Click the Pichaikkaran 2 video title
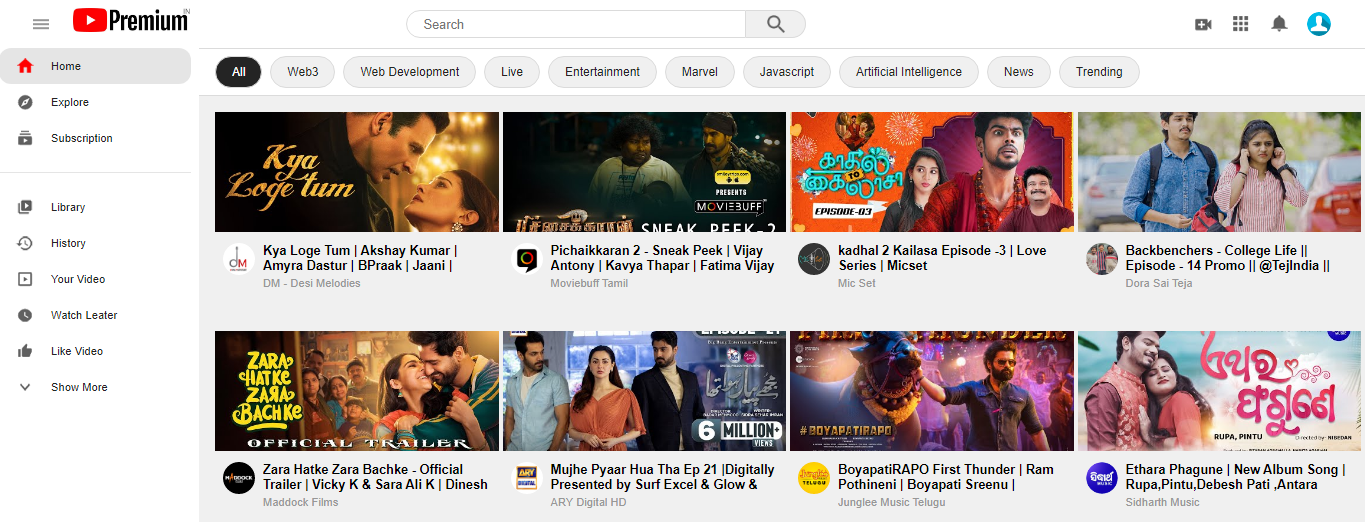This screenshot has height=522, width=1365. point(662,258)
